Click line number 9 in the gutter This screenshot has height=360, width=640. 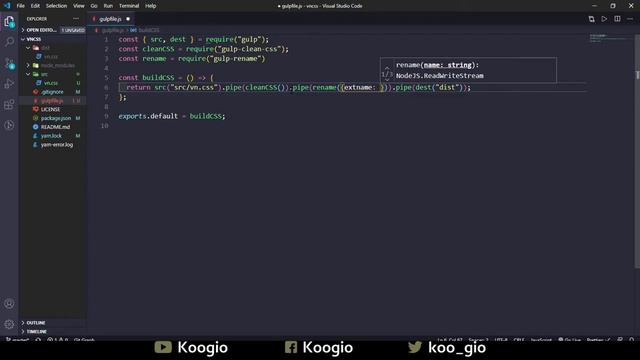pyautogui.click(x=106, y=116)
